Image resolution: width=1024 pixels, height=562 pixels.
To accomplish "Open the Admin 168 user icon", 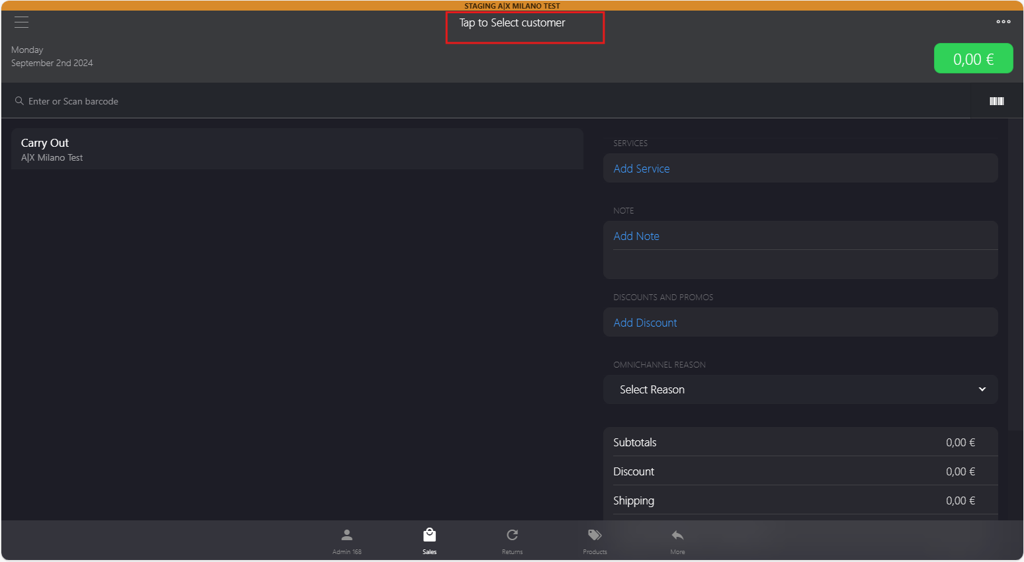I will (347, 535).
